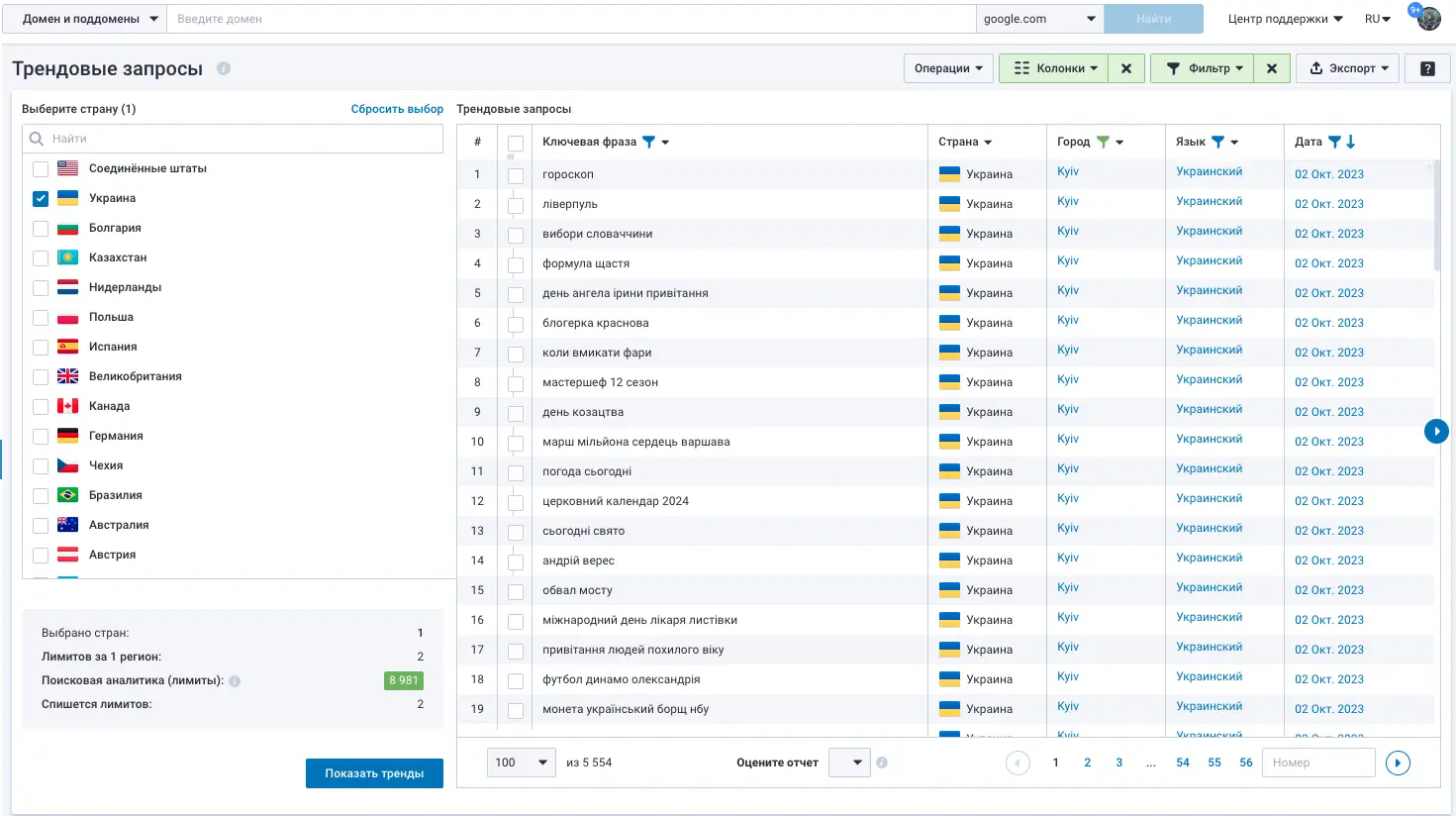This screenshot has height=816, width=1456.
Task: Click the Сбросить выбор link
Action: pyautogui.click(x=397, y=109)
